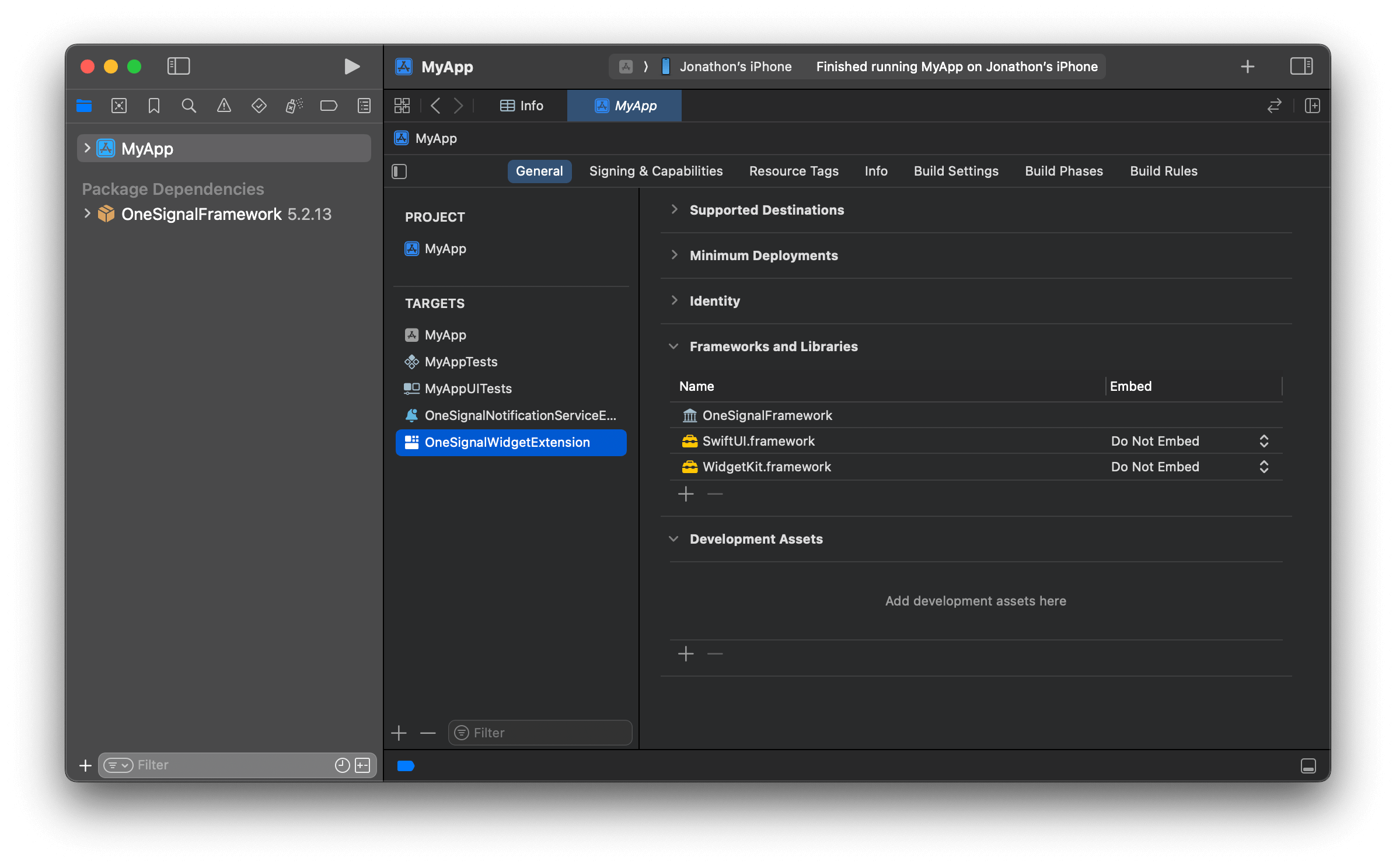This screenshot has height=868, width=1396.
Task: Add a framework with the plus button
Action: pos(686,494)
